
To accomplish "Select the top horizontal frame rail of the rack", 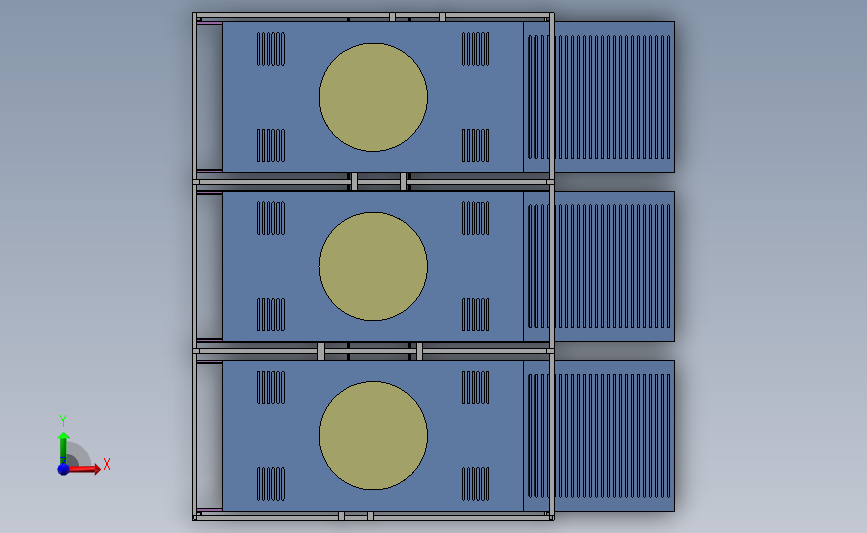I will click(373, 15).
